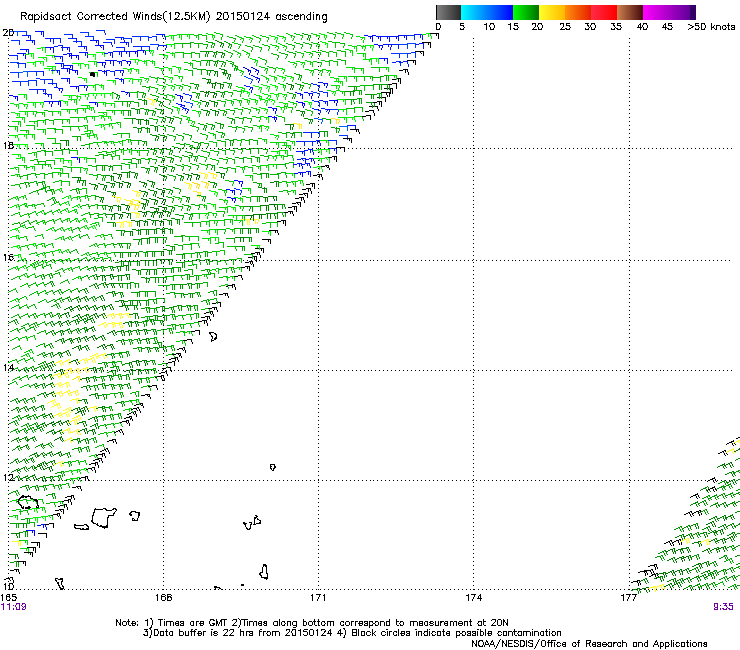Screen dimensions: 740x650
Task: Click the large island outline beside longitude 168
Action: [x=104, y=517]
